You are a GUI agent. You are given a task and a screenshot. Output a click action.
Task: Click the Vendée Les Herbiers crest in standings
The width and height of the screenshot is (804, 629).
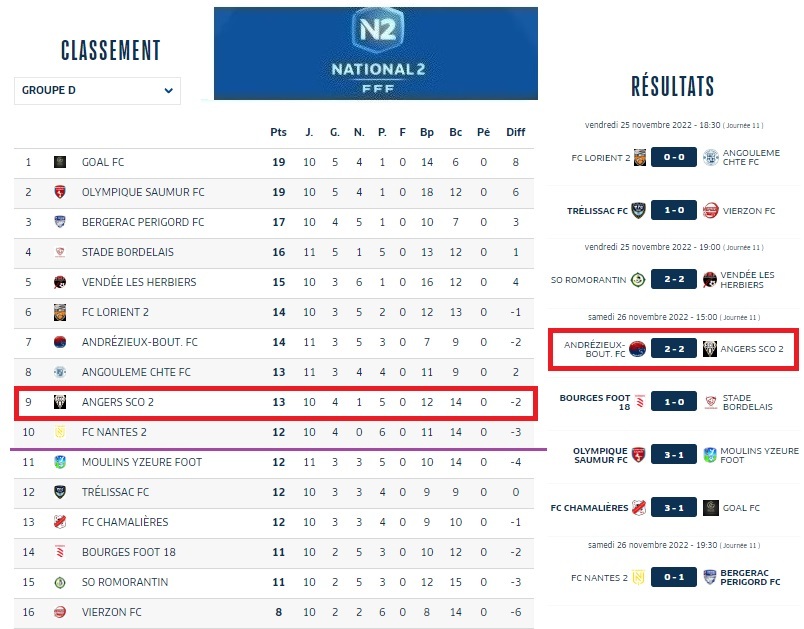(60, 282)
